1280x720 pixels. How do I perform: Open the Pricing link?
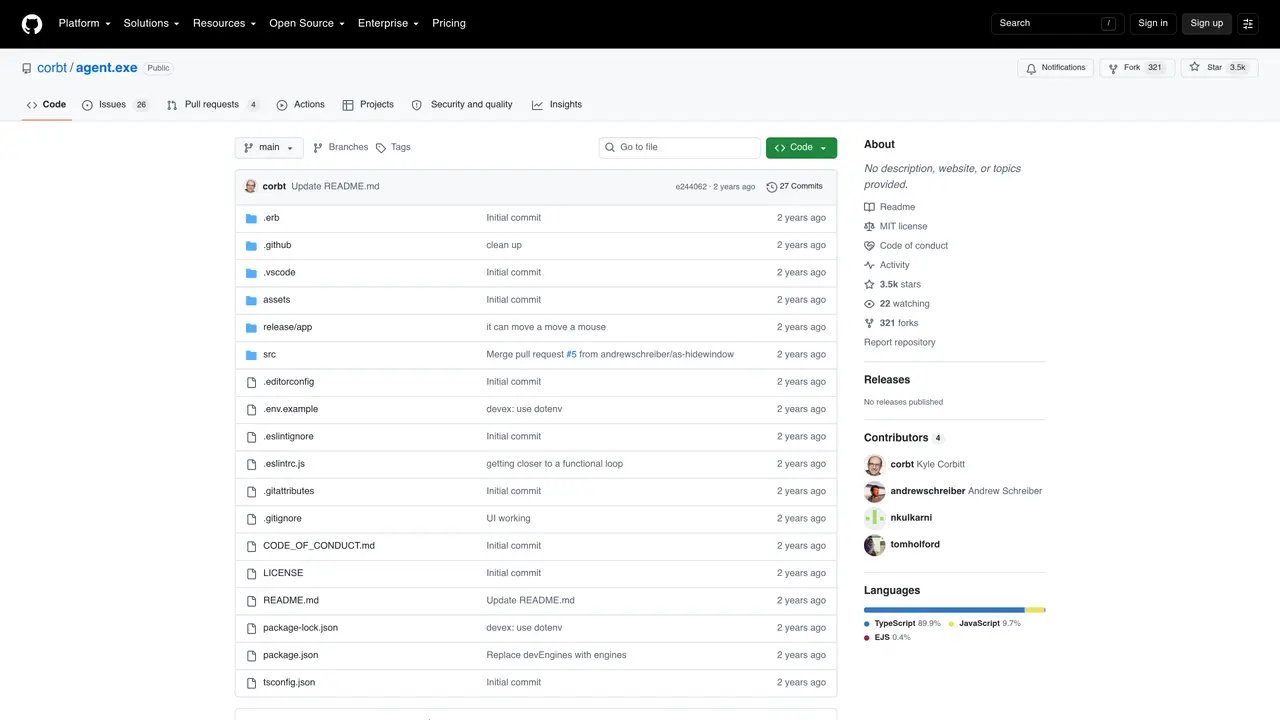(449, 24)
